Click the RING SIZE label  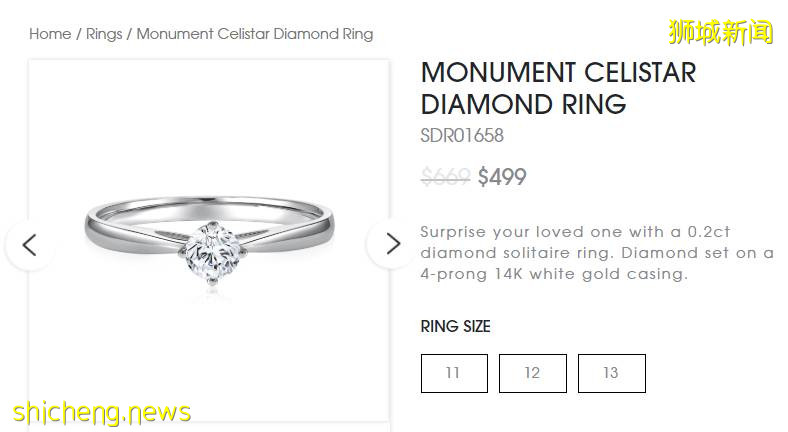coord(455,327)
